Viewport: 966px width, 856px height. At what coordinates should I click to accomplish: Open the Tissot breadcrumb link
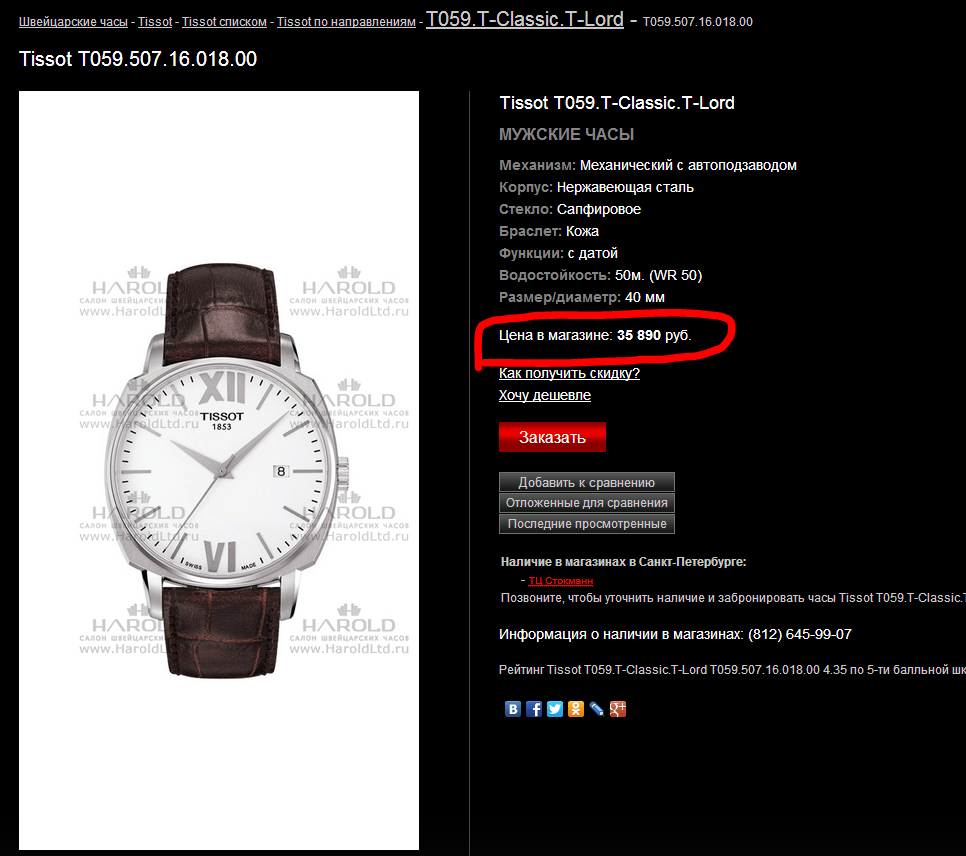coord(155,22)
